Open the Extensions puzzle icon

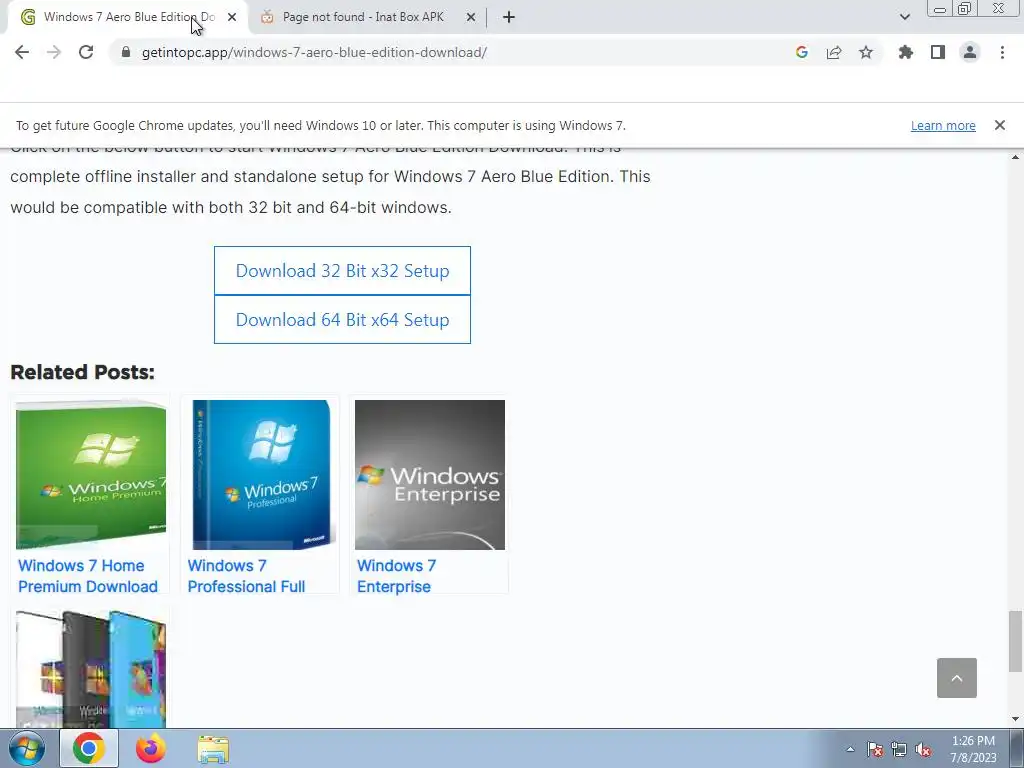click(905, 52)
